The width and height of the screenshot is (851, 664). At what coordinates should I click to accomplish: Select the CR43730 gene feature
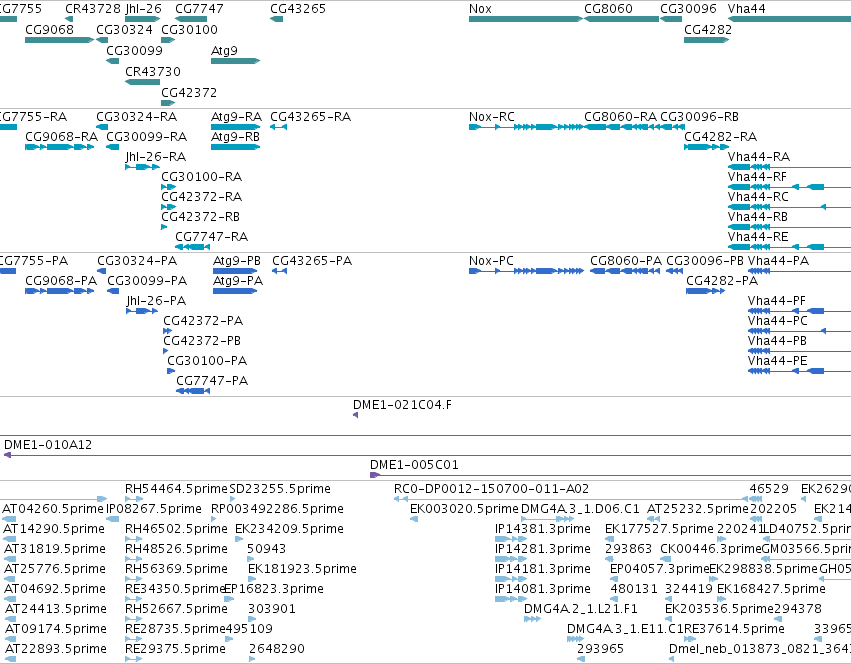click(142, 82)
